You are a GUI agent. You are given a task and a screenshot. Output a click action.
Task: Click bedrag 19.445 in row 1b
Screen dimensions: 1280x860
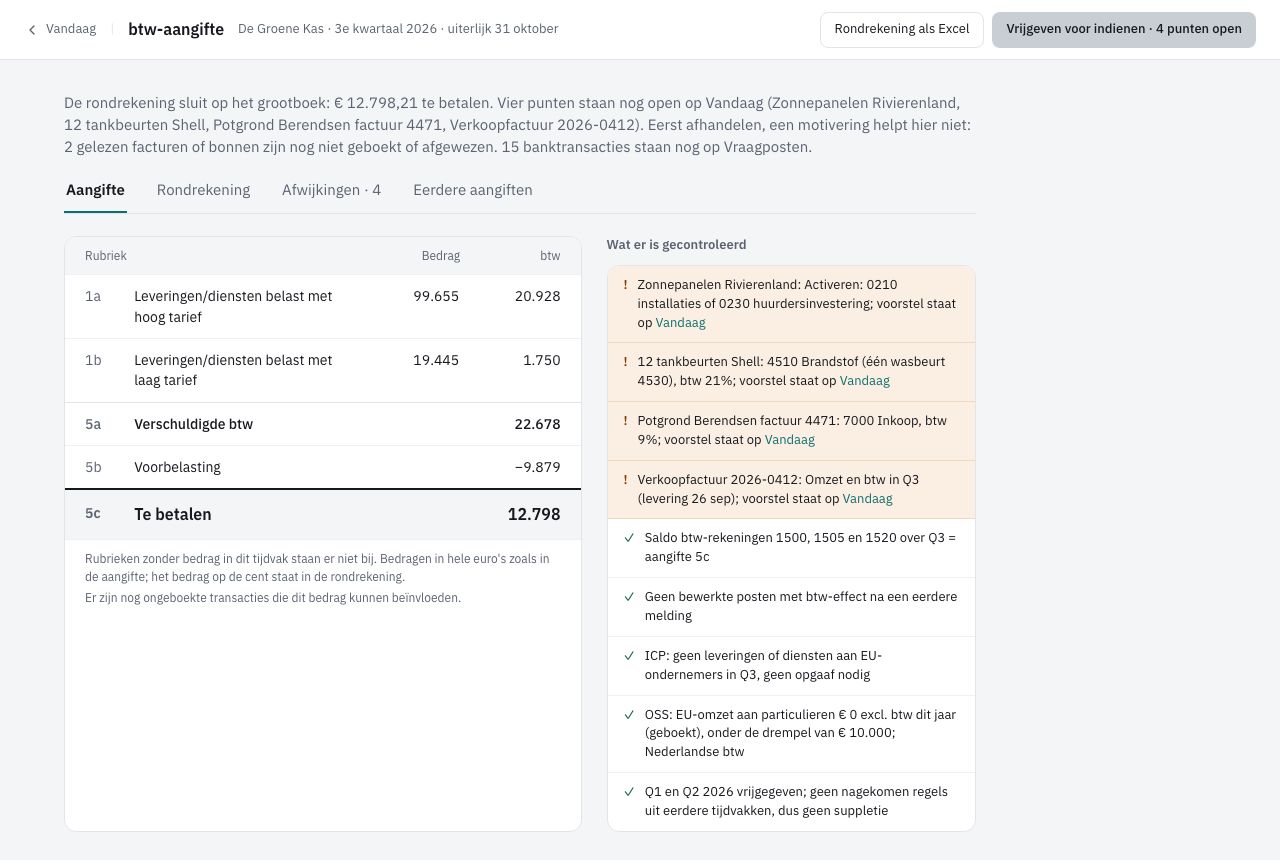click(436, 360)
